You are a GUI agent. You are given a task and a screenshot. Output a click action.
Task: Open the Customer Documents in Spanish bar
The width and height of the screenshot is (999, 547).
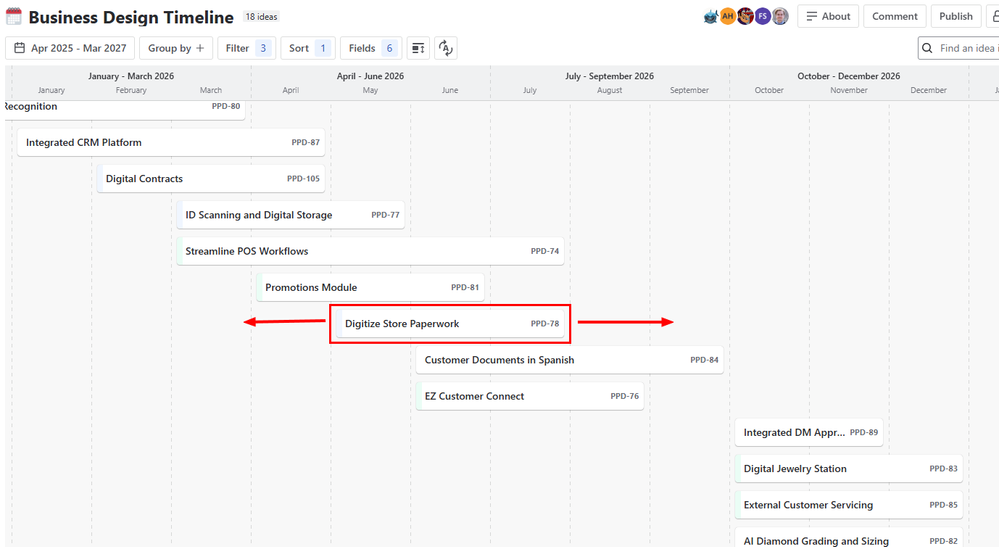(570, 360)
